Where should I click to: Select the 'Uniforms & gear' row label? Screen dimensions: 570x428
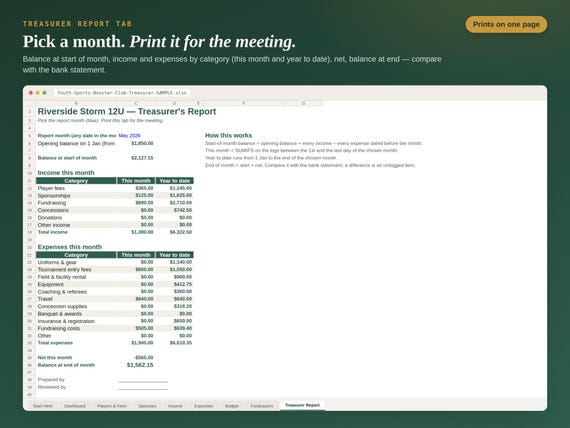tap(57, 262)
